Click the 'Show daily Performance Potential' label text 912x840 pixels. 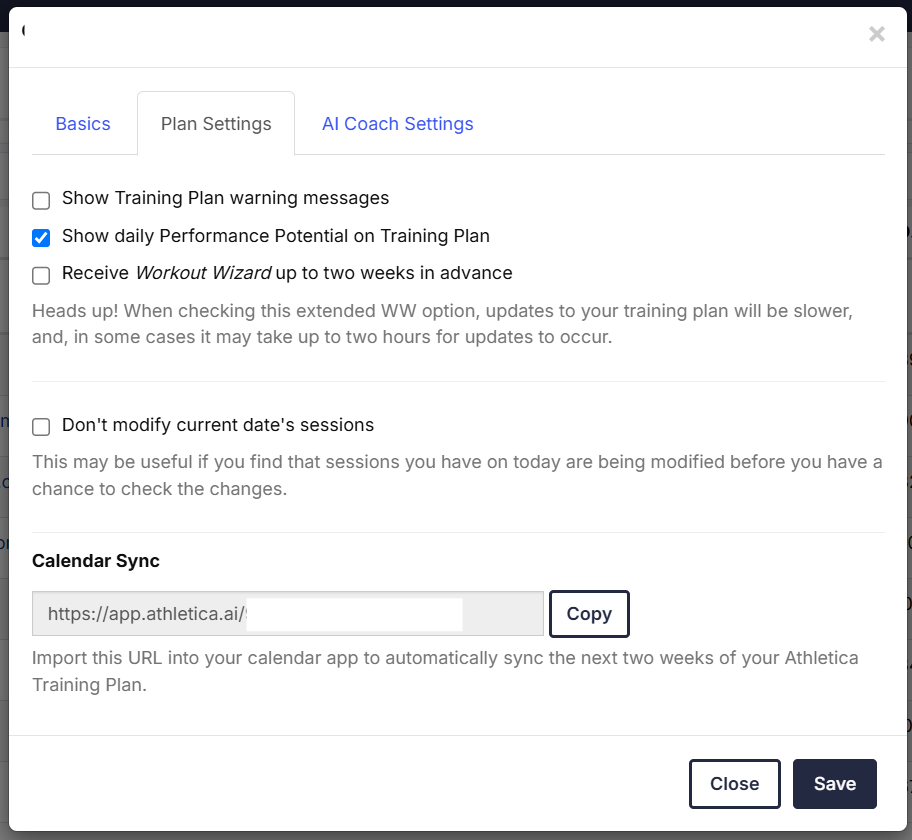[275, 236]
